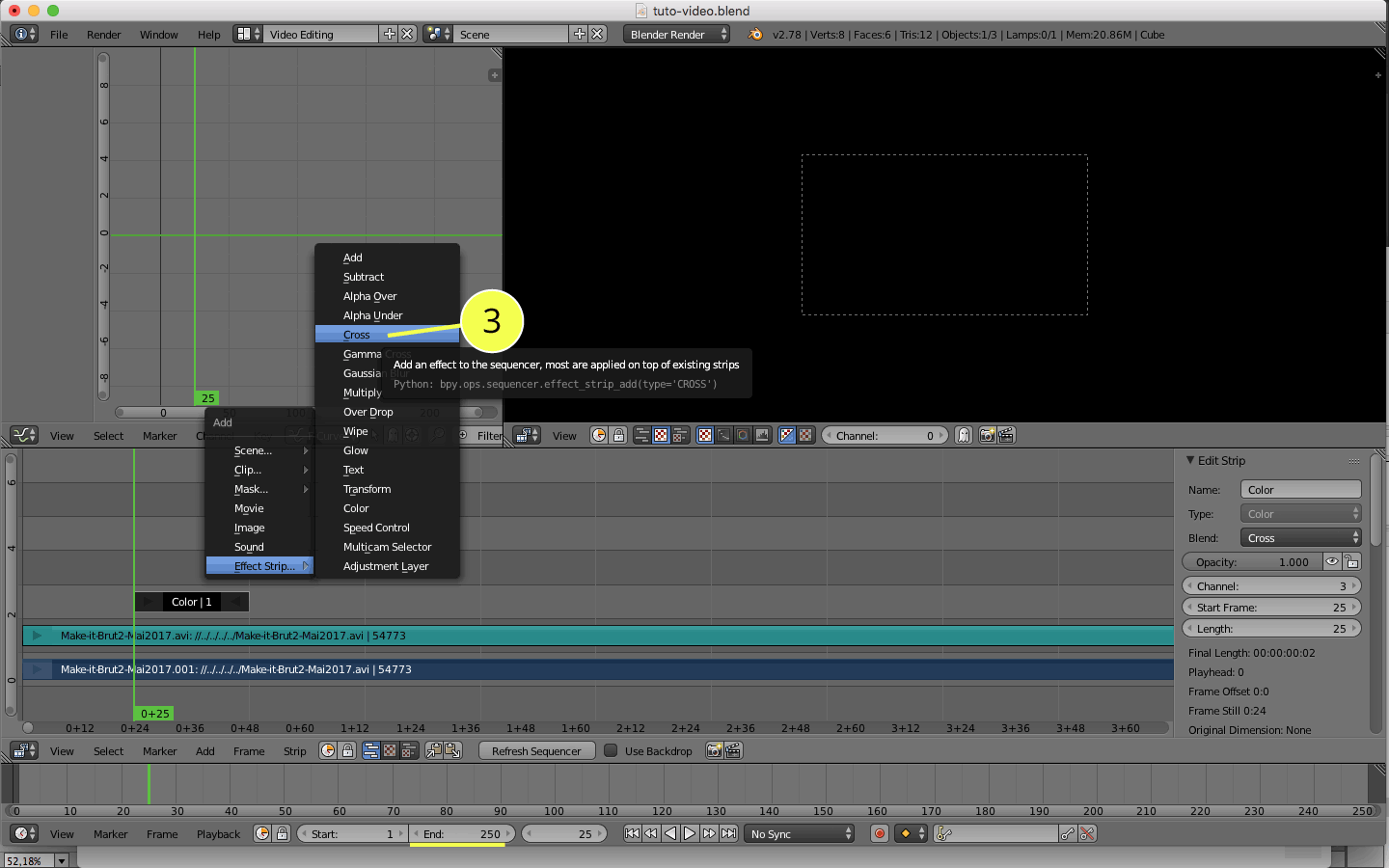The height and width of the screenshot is (868, 1389).
Task: Open preview sequencer editor type icon
Action: [527, 436]
